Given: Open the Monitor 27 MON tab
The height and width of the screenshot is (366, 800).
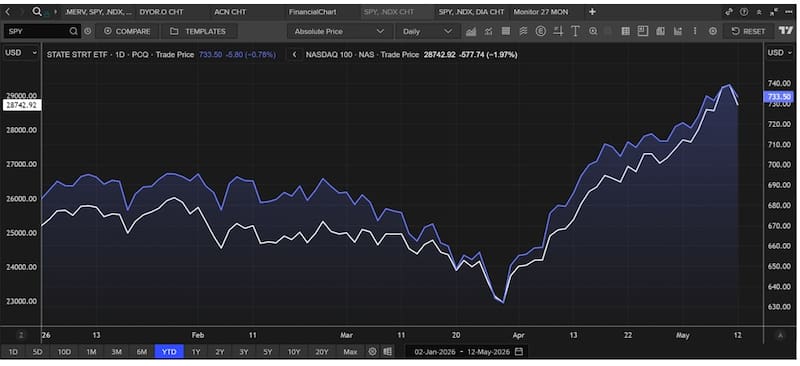Looking at the screenshot, I should coord(541,12).
